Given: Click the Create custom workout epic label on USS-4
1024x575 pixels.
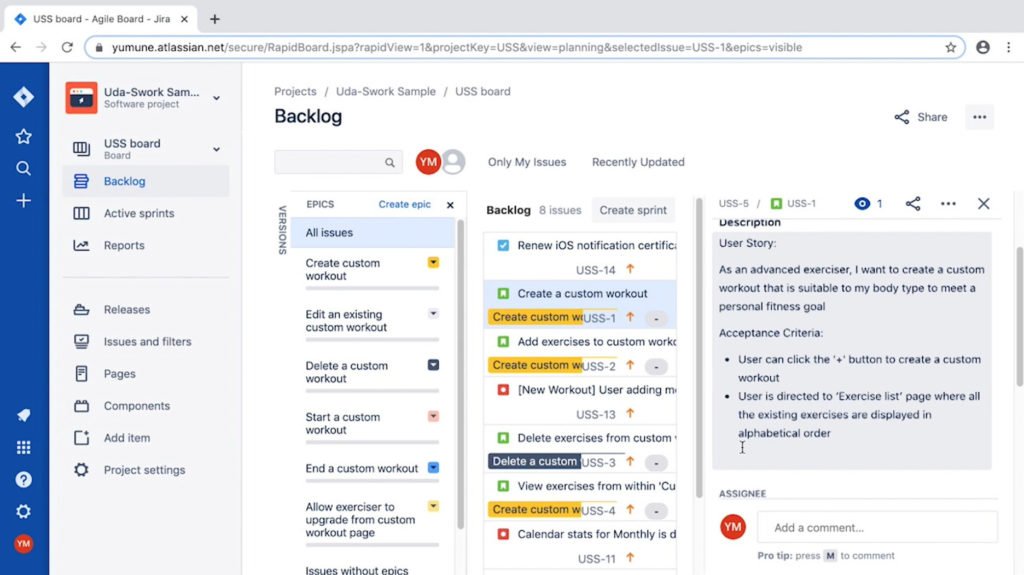Looking at the screenshot, I should pos(536,510).
